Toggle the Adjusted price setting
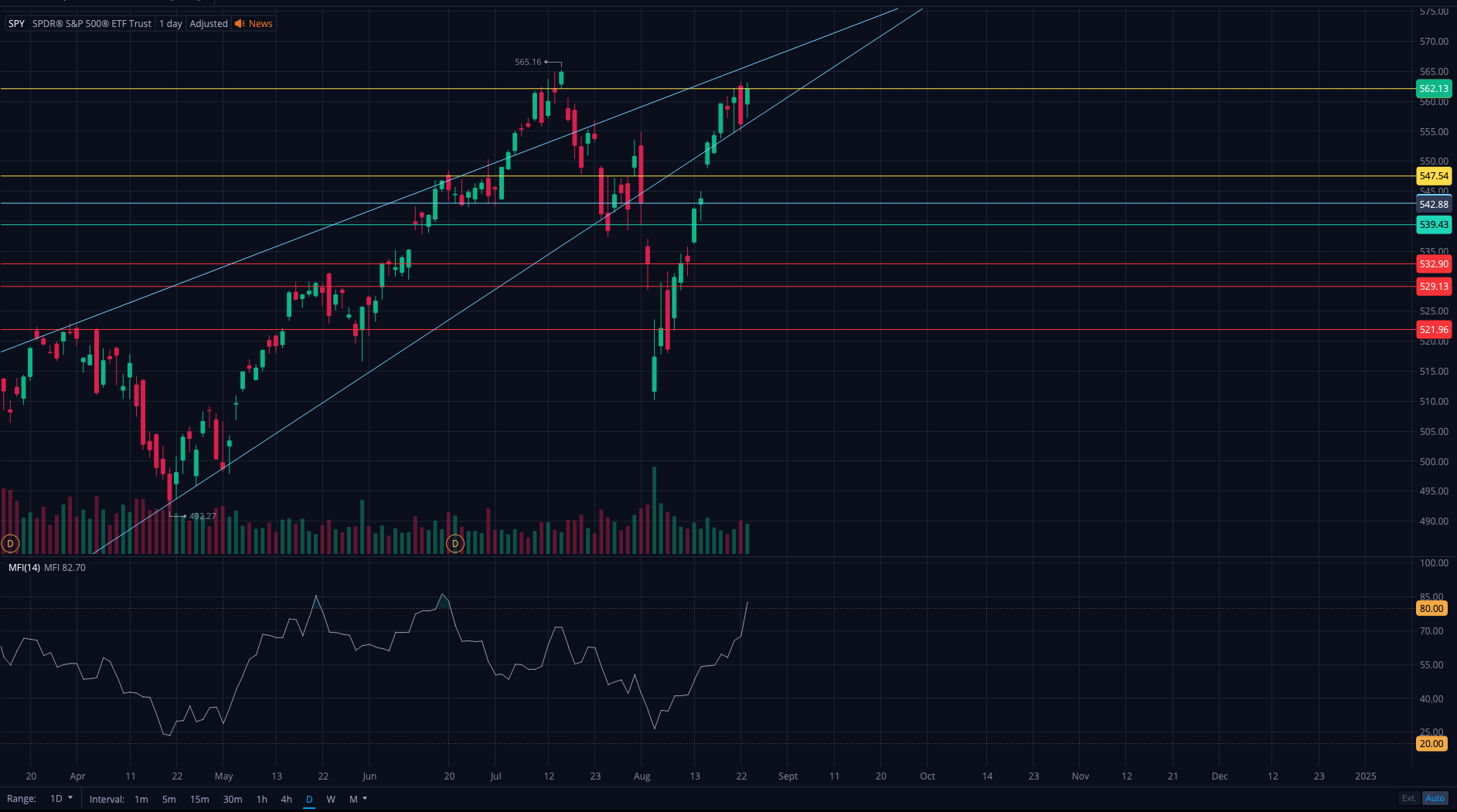The image size is (1457, 812). tap(209, 24)
